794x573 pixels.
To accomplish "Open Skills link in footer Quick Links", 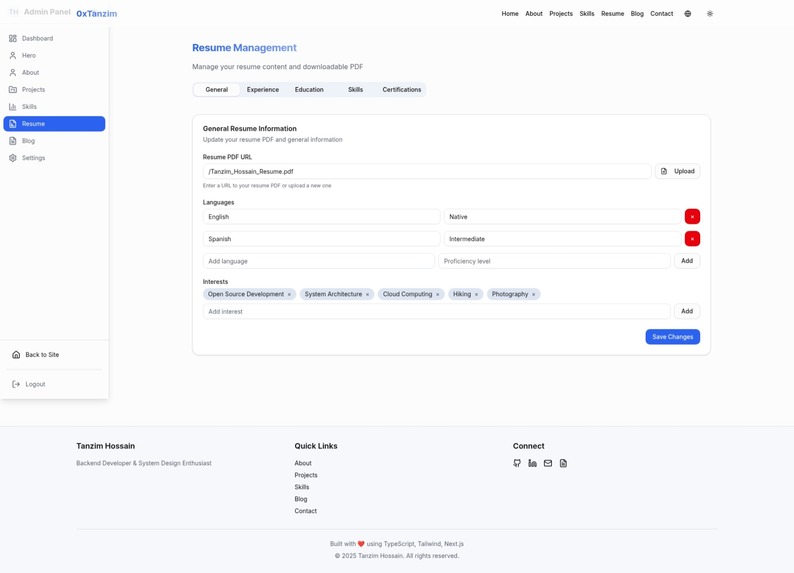I will tap(302, 487).
